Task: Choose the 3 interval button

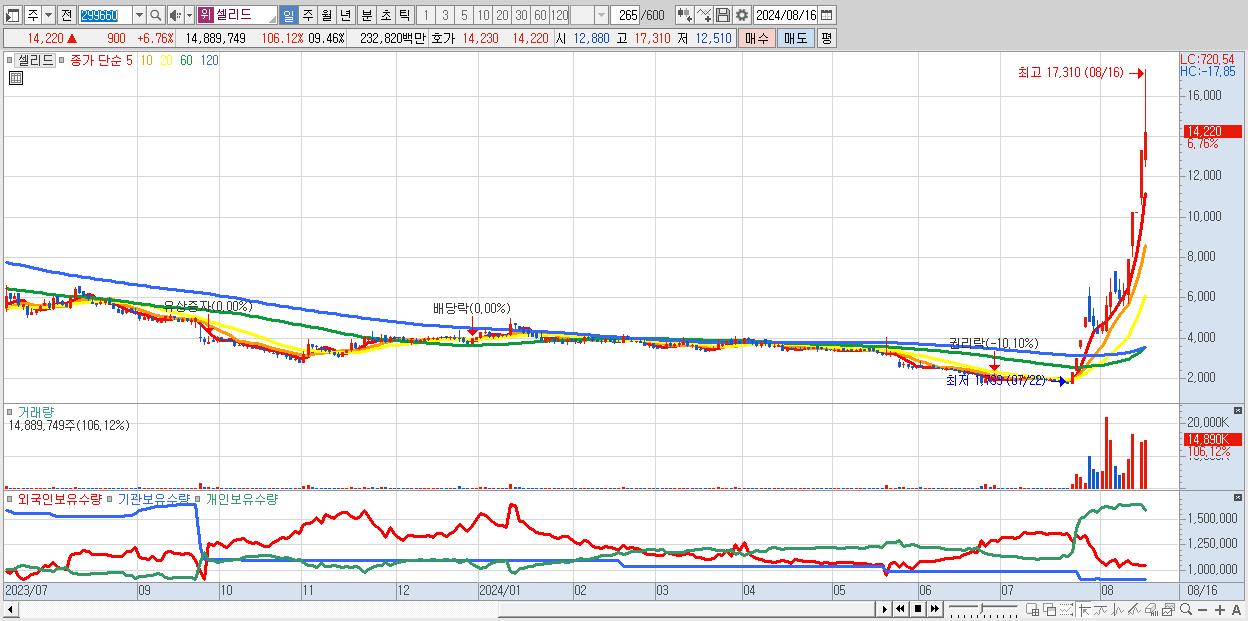Action: tap(445, 15)
